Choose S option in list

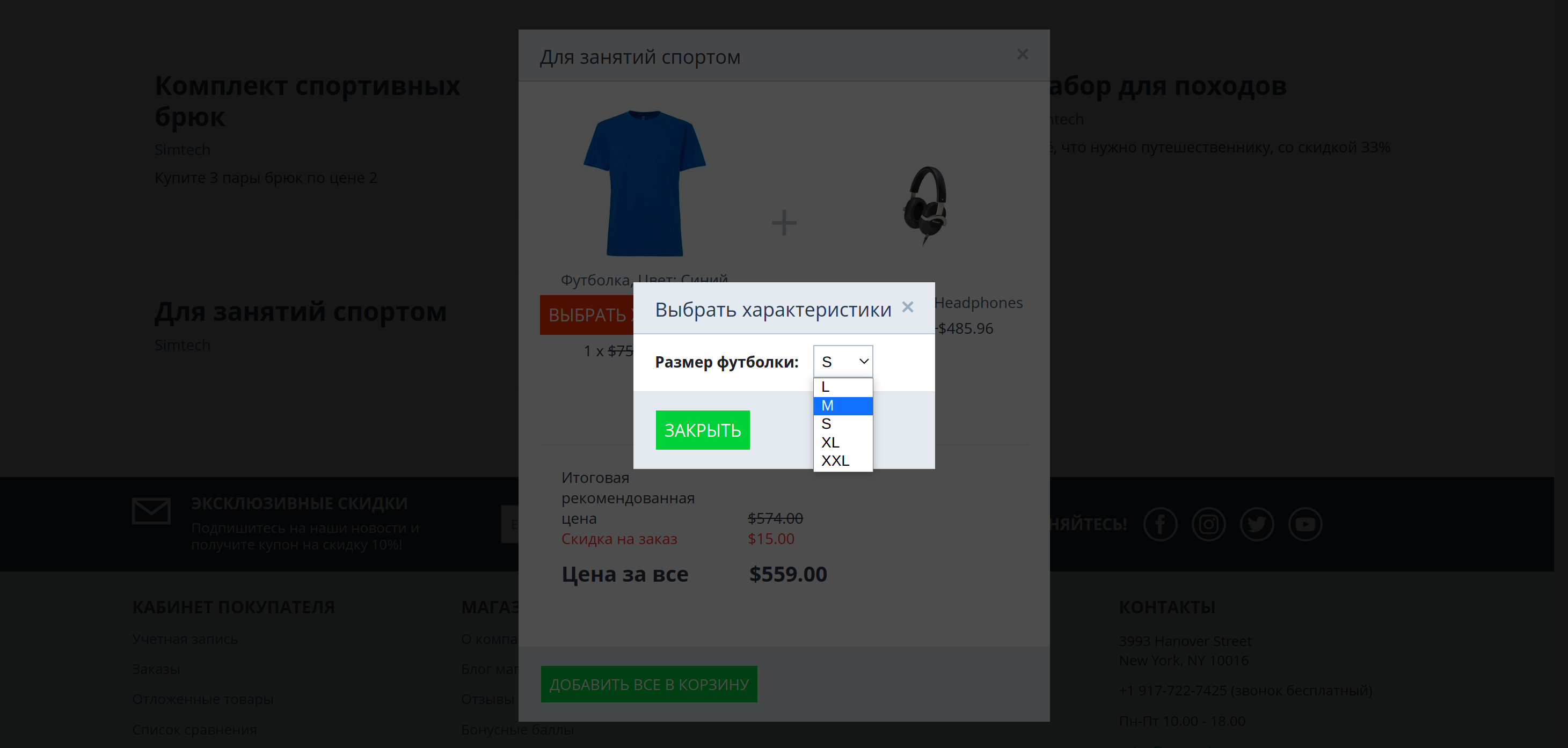842,424
